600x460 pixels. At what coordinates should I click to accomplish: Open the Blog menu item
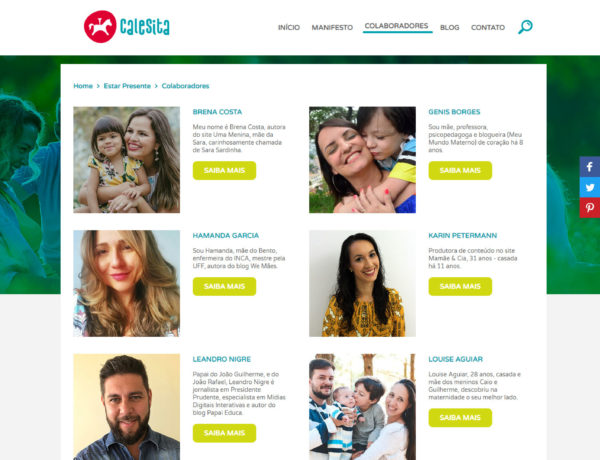click(450, 28)
